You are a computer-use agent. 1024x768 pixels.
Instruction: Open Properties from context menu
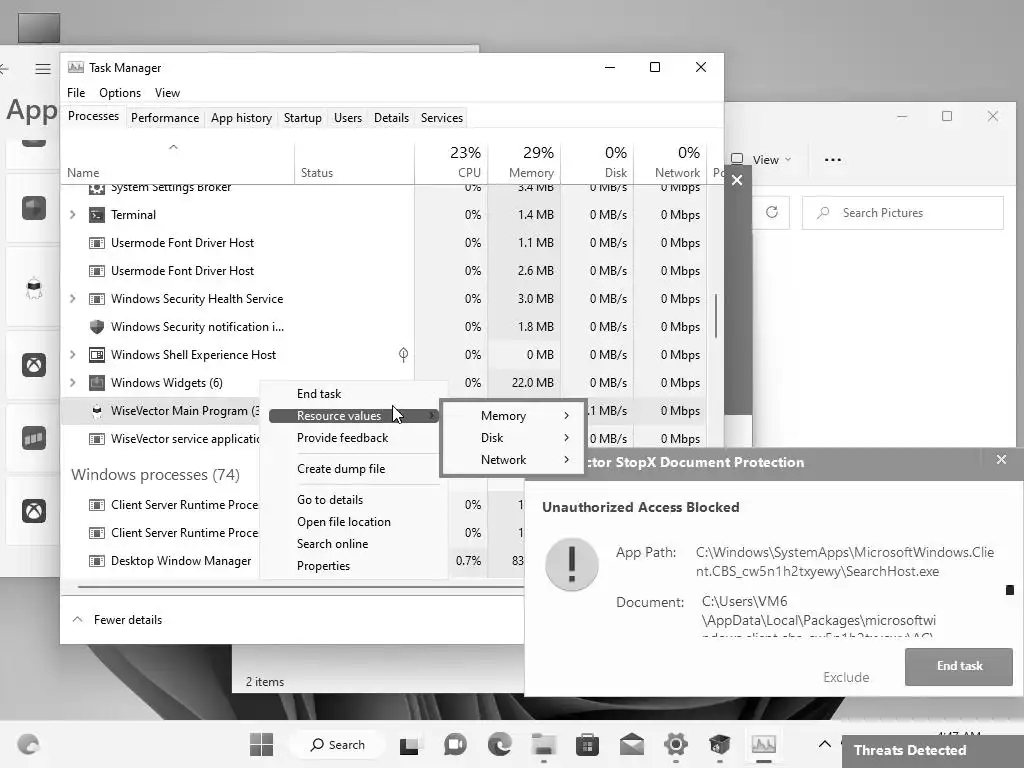(x=323, y=566)
